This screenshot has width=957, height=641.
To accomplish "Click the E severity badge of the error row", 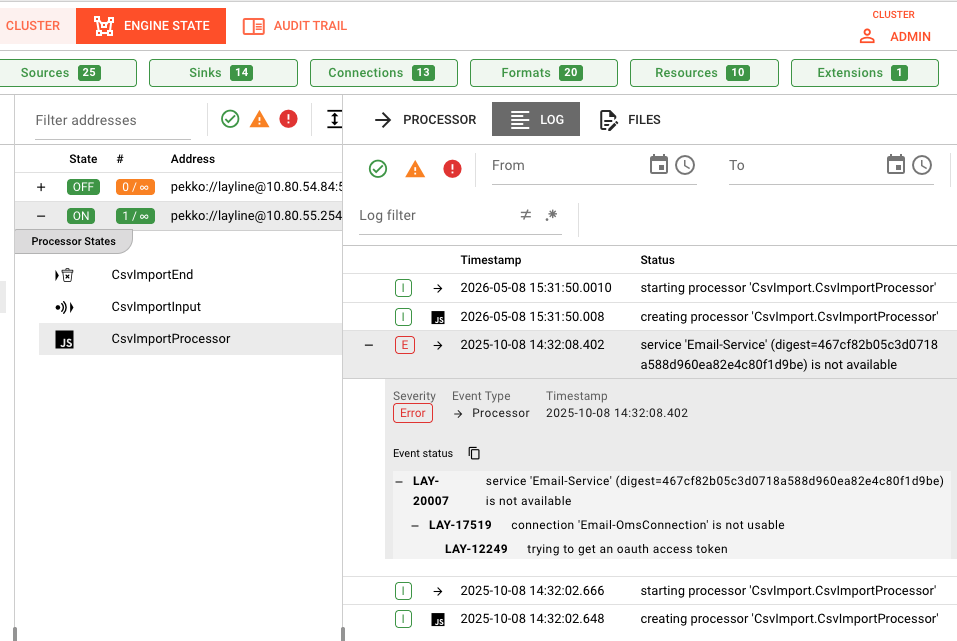I will [404, 345].
